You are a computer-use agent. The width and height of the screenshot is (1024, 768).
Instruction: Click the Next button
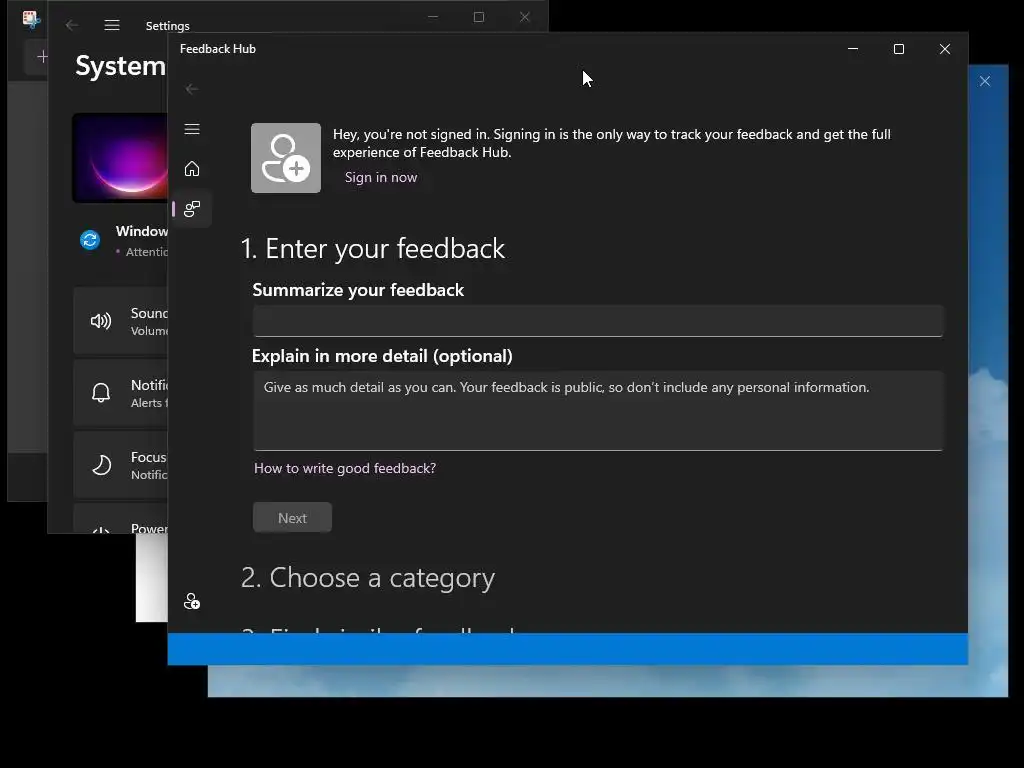292,518
